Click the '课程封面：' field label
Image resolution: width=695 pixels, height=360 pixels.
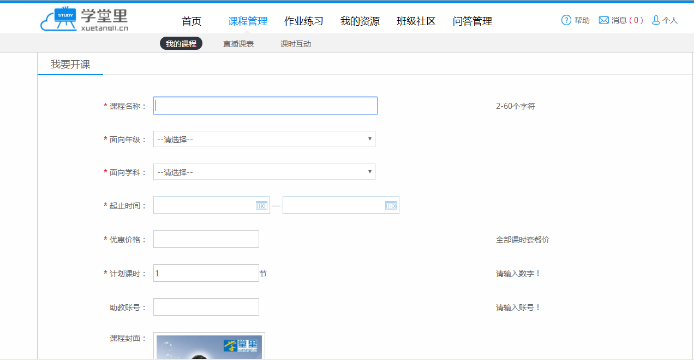click(128, 338)
